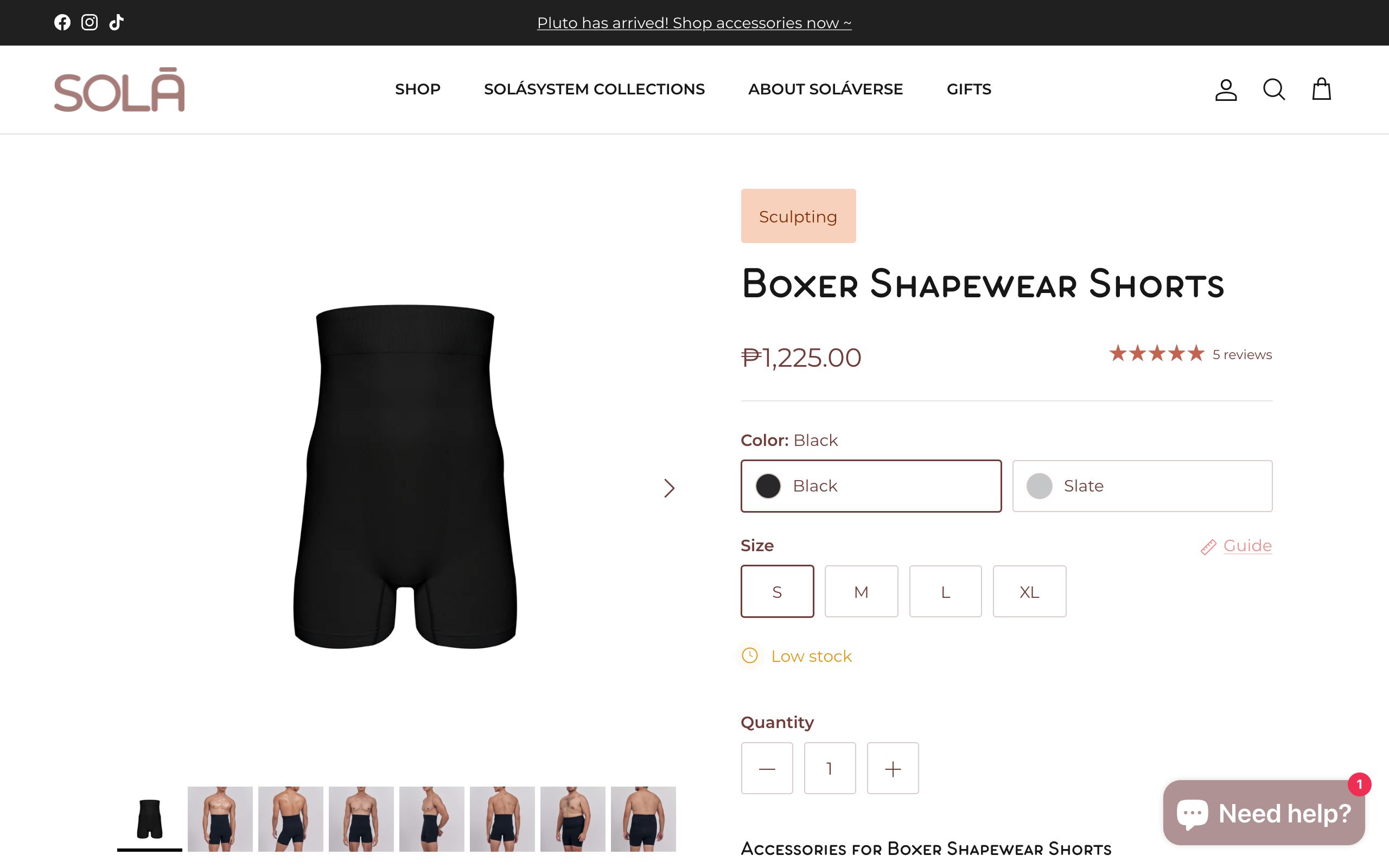Image resolution: width=1389 pixels, height=868 pixels.
Task: Open the account profile icon
Action: point(1226,90)
